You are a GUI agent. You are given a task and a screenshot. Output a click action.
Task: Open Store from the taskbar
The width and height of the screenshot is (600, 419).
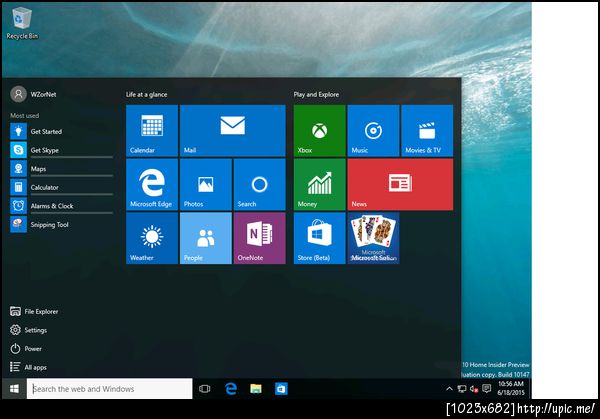tap(281, 389)
